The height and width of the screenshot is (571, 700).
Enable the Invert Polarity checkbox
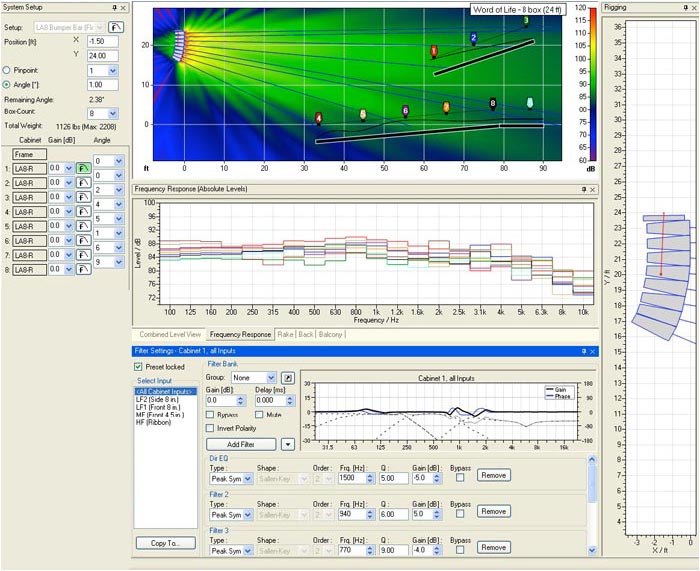(211, 428)
